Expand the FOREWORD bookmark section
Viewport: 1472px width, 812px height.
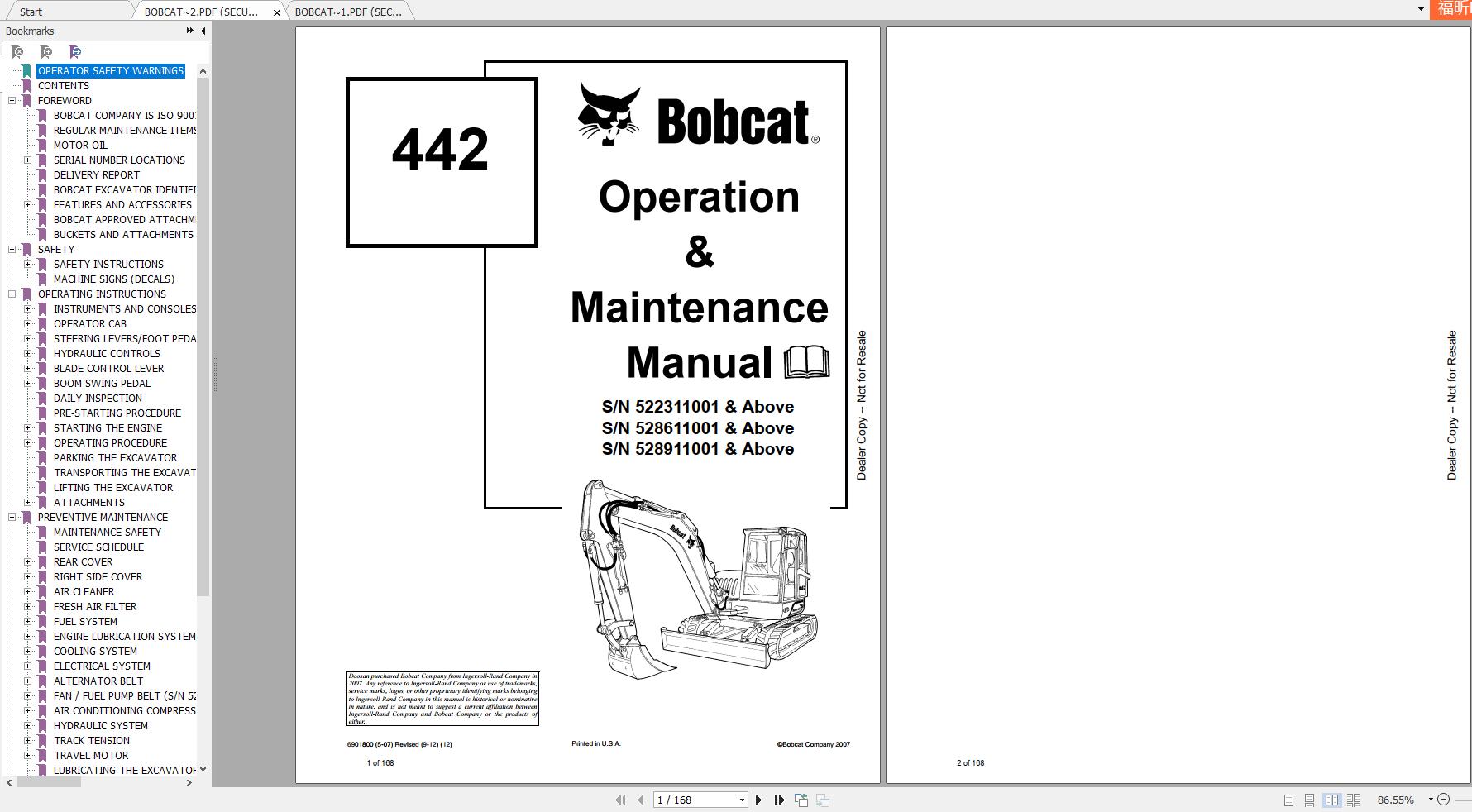(10, 100)
